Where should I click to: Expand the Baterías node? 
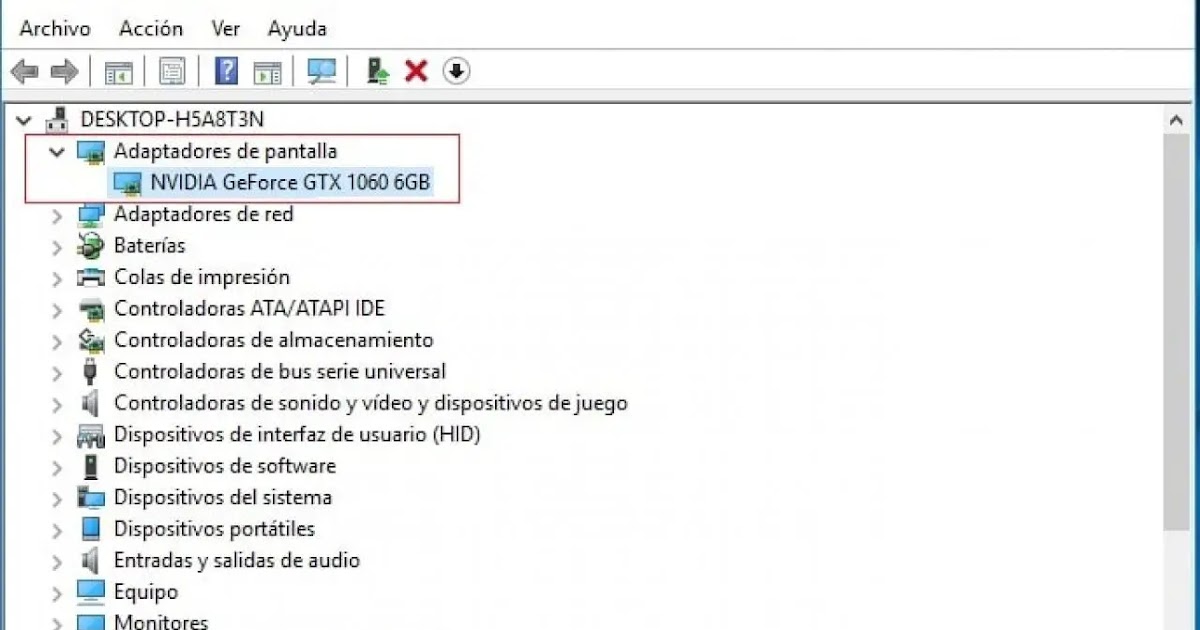[57, 245]
